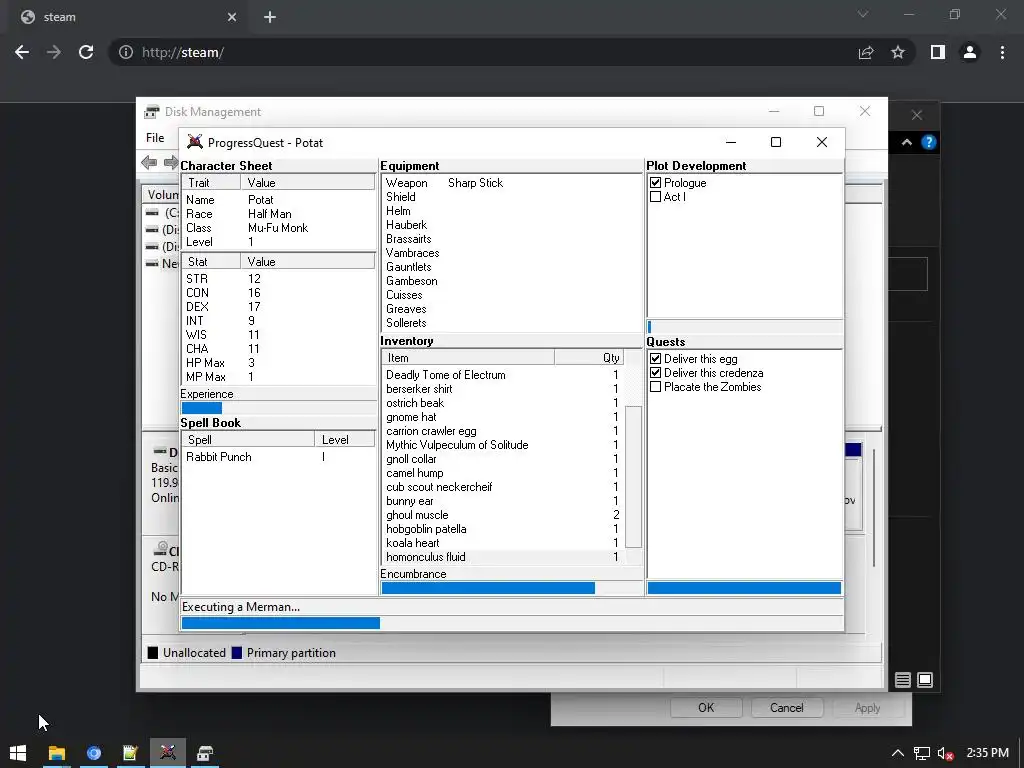Screen dimensions: 1024x768
Task: Toggle the Prologue checkbox
Action: pyautogui.click(x=656, y=183)
